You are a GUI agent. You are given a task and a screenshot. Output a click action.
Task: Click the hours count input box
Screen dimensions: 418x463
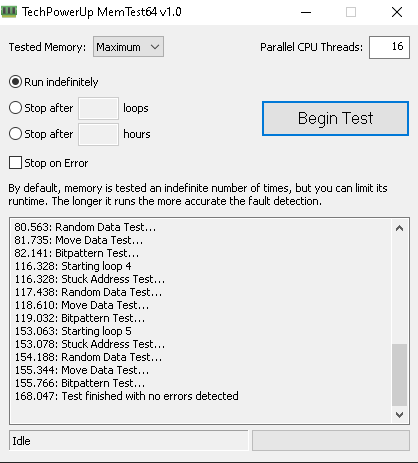coord(98,134)
